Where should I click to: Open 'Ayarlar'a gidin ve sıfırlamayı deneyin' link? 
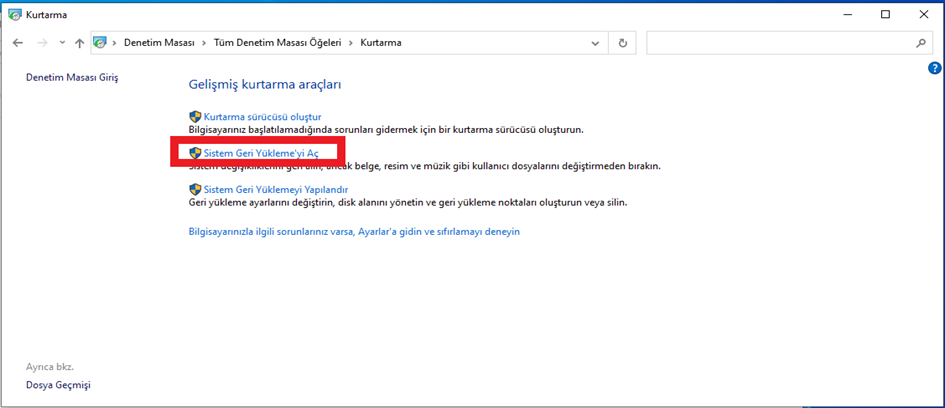354,231
